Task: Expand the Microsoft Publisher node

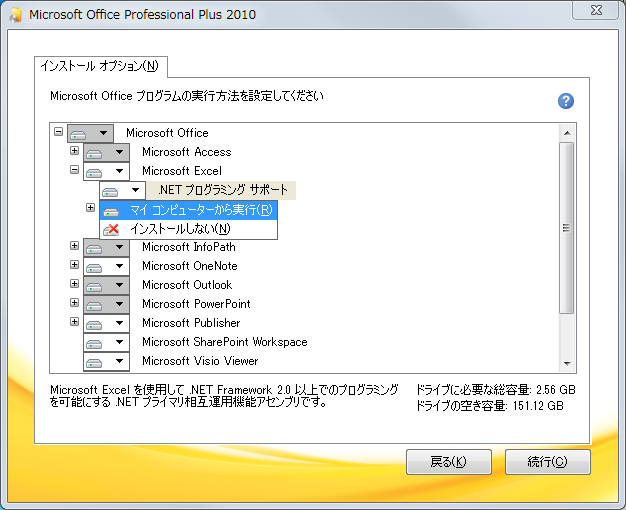Action: (74, 321)
